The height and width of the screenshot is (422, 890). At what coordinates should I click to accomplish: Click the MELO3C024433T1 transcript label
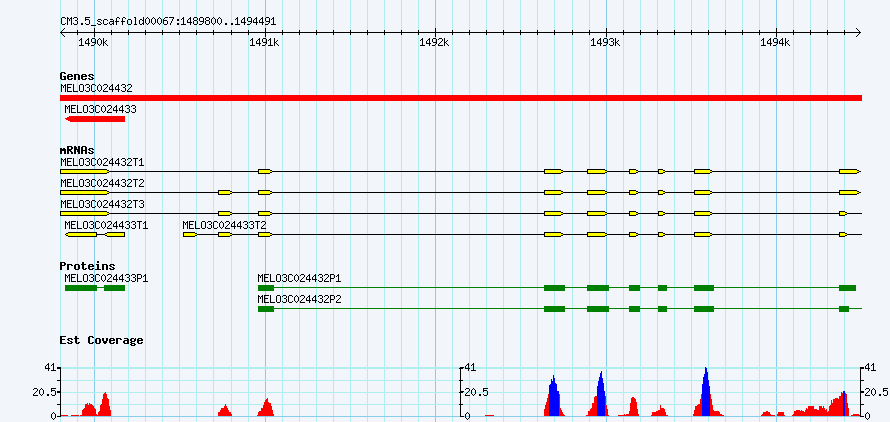pos(106,225)
